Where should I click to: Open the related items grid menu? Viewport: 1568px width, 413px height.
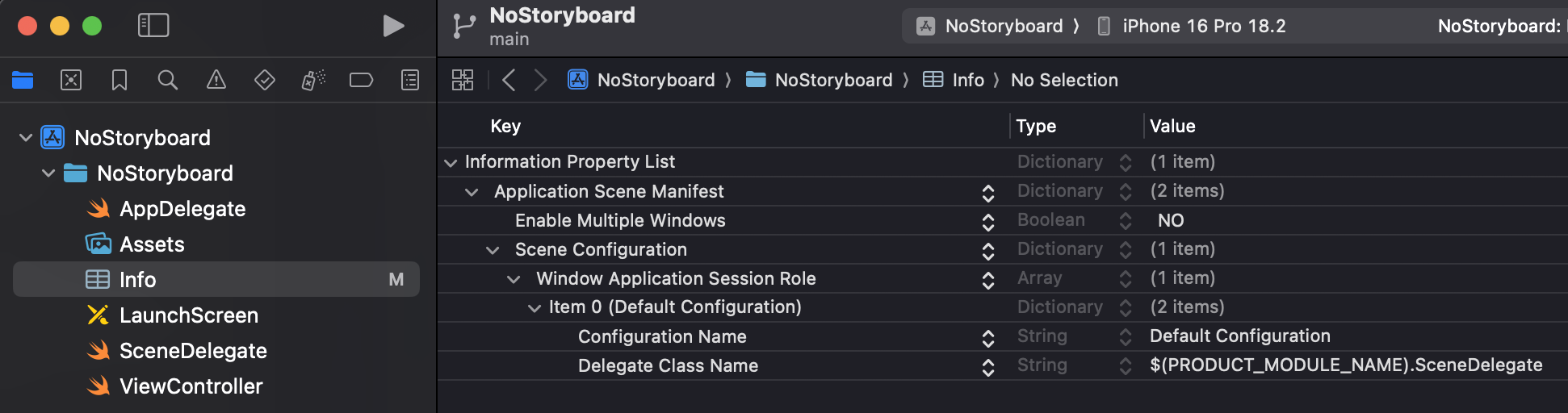pyautogui.click(x=463, y=80)
